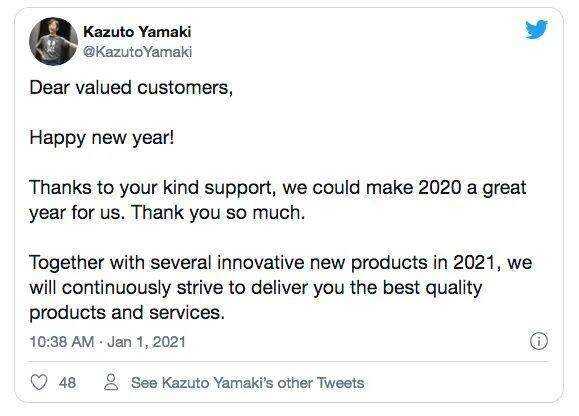This screenshot has width=579, height=416.
Task: Click the 'products and services.' line
Action: (127, 313)
